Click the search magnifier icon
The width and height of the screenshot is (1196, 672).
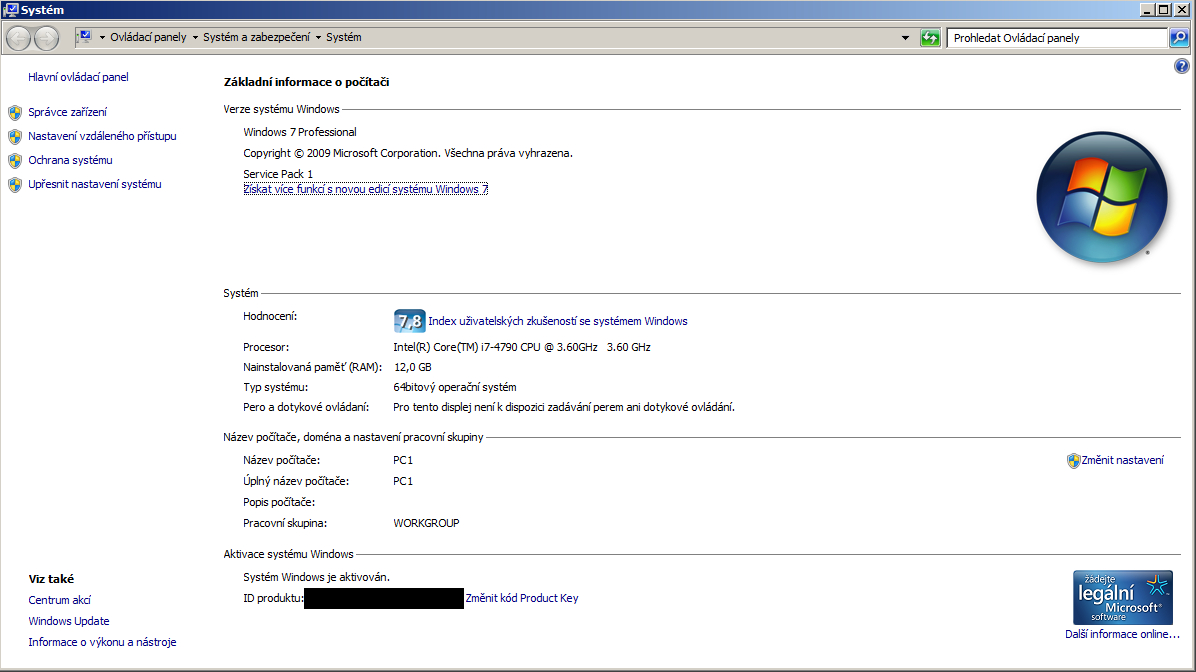[1178, 37]
